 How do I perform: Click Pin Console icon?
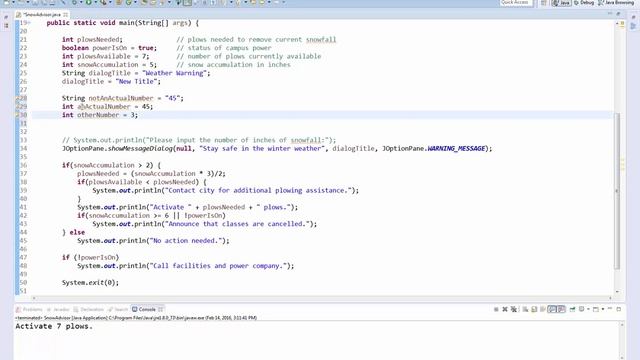[x=572, y=309]
